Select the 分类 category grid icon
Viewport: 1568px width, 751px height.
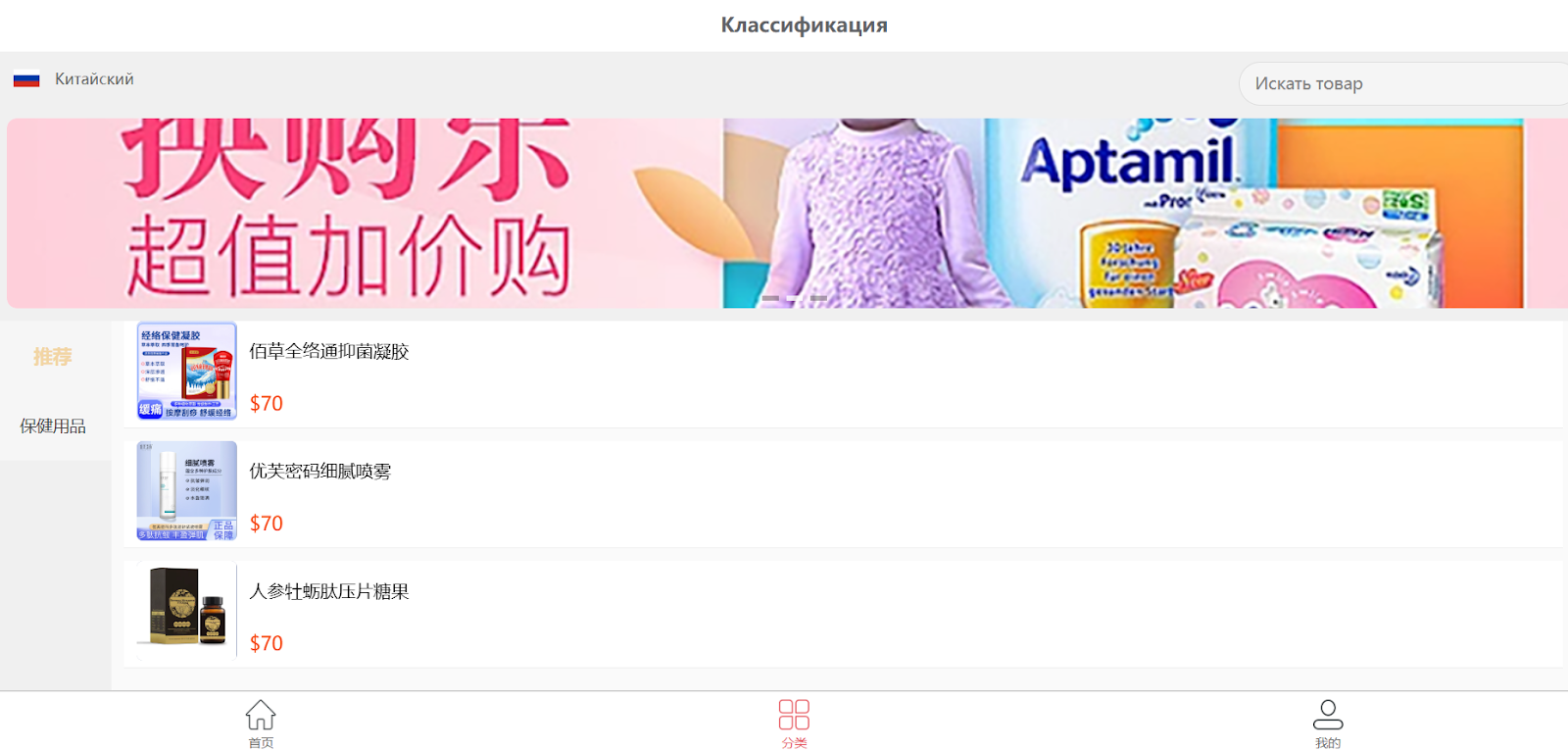pyautogui.click(x=794, y=715)
